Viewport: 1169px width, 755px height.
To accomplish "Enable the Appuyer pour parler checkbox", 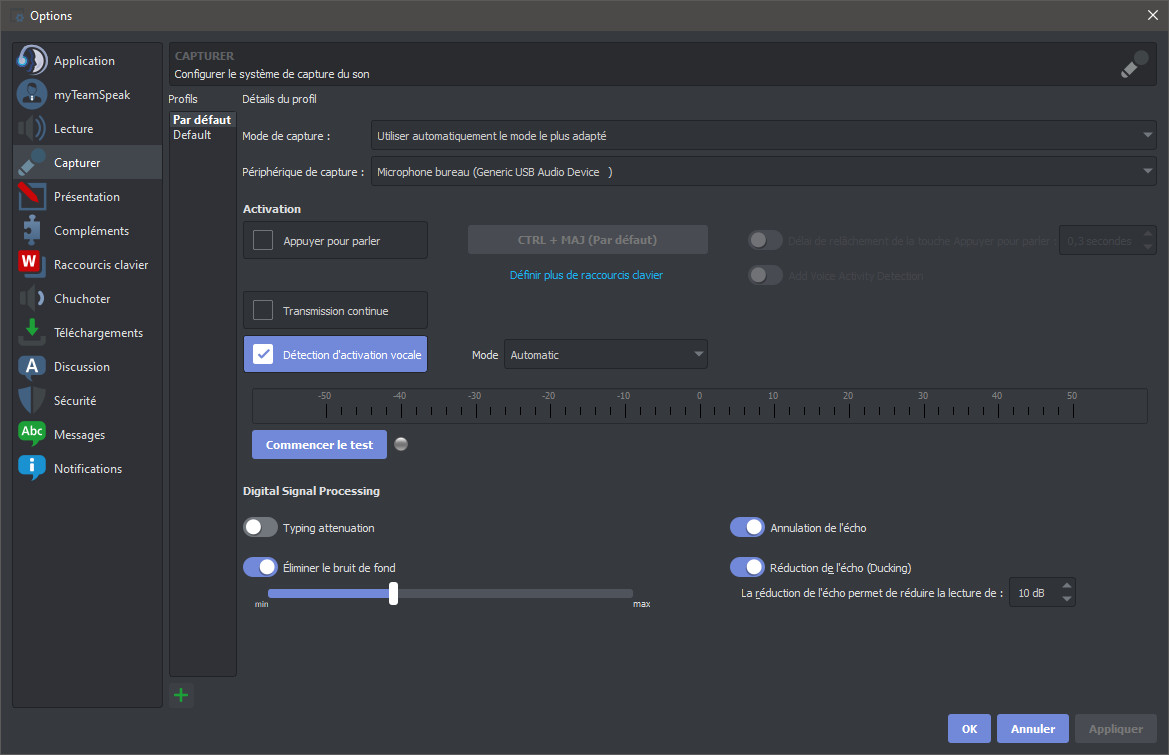I will tap(263, 240).
